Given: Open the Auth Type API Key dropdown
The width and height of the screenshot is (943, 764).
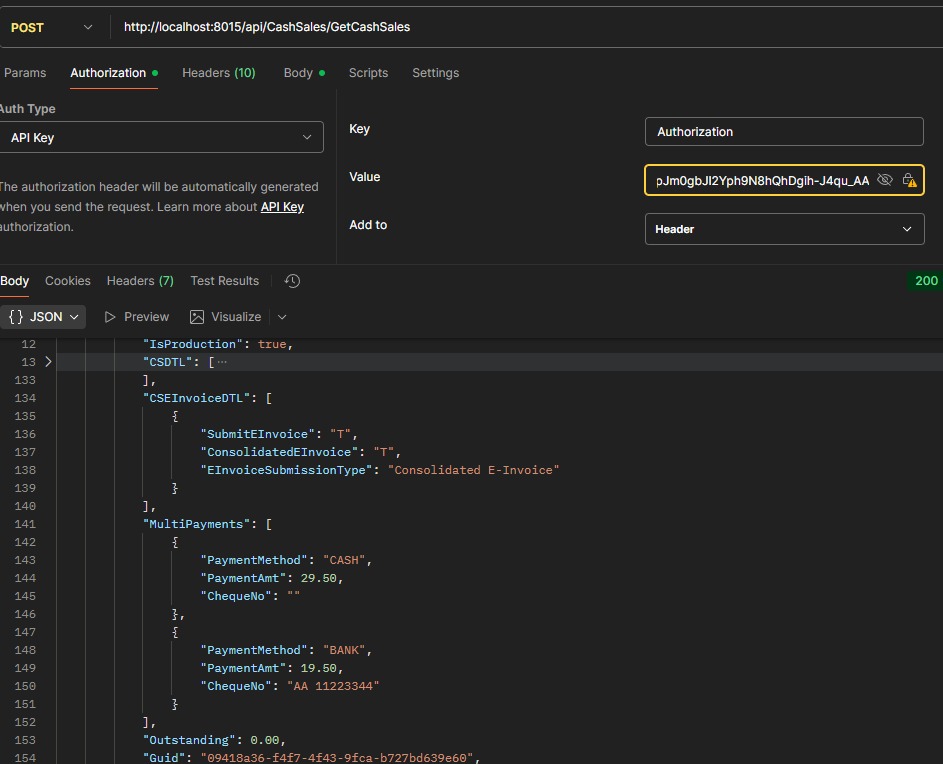Looking at the screenshot, I should click(161, 138).
